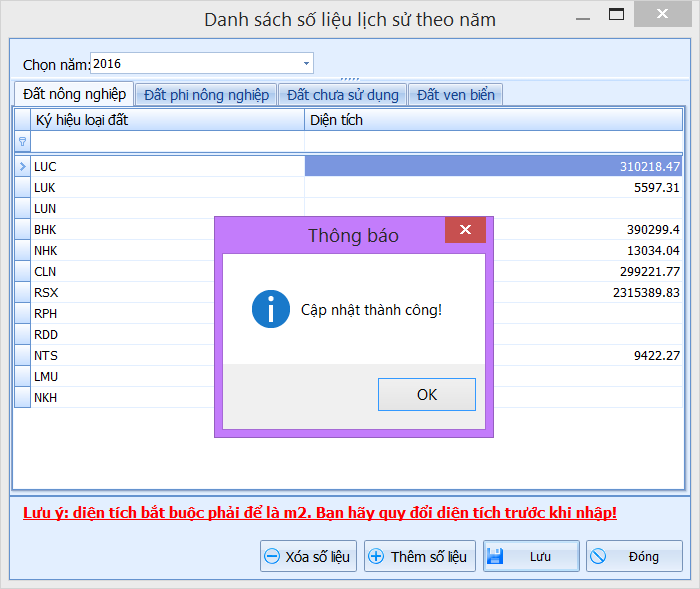The image size is (700, 589).
Task: Click the blue information icon in dialog
Action: click(x=271, y=309)
